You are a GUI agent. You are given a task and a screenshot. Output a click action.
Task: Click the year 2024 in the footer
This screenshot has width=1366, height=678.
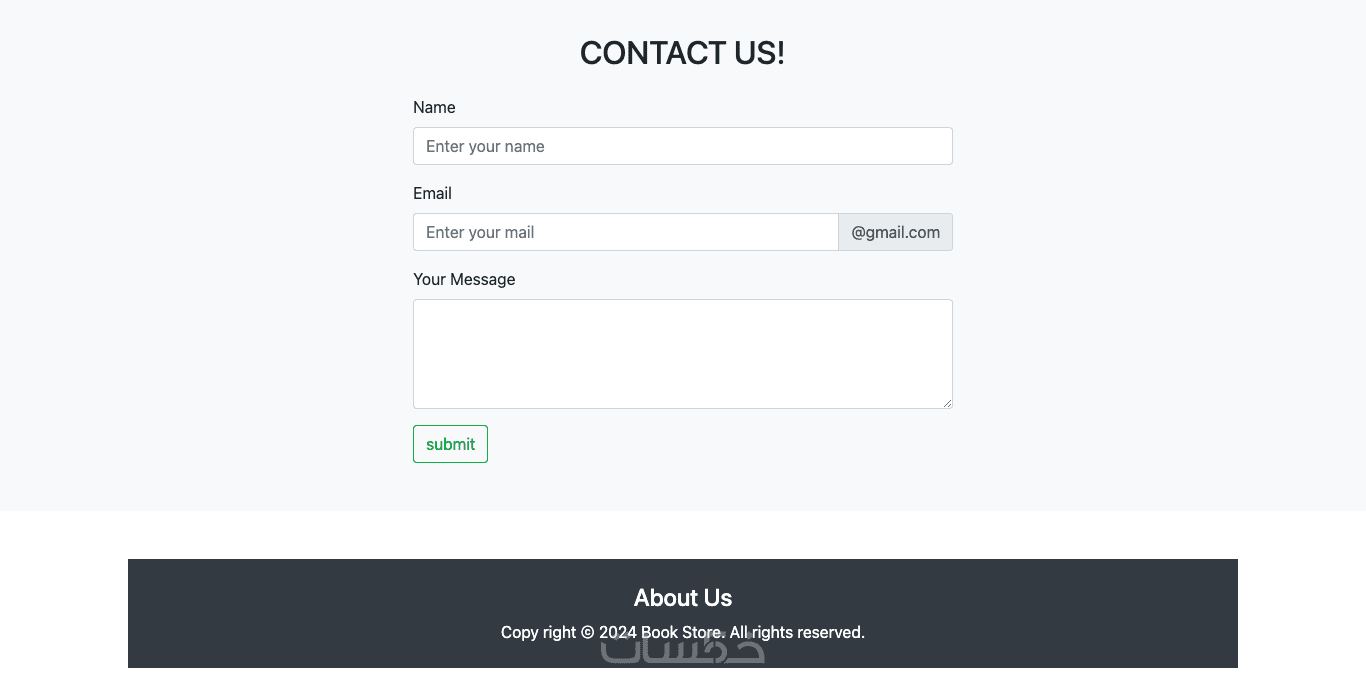pos(617,632)
